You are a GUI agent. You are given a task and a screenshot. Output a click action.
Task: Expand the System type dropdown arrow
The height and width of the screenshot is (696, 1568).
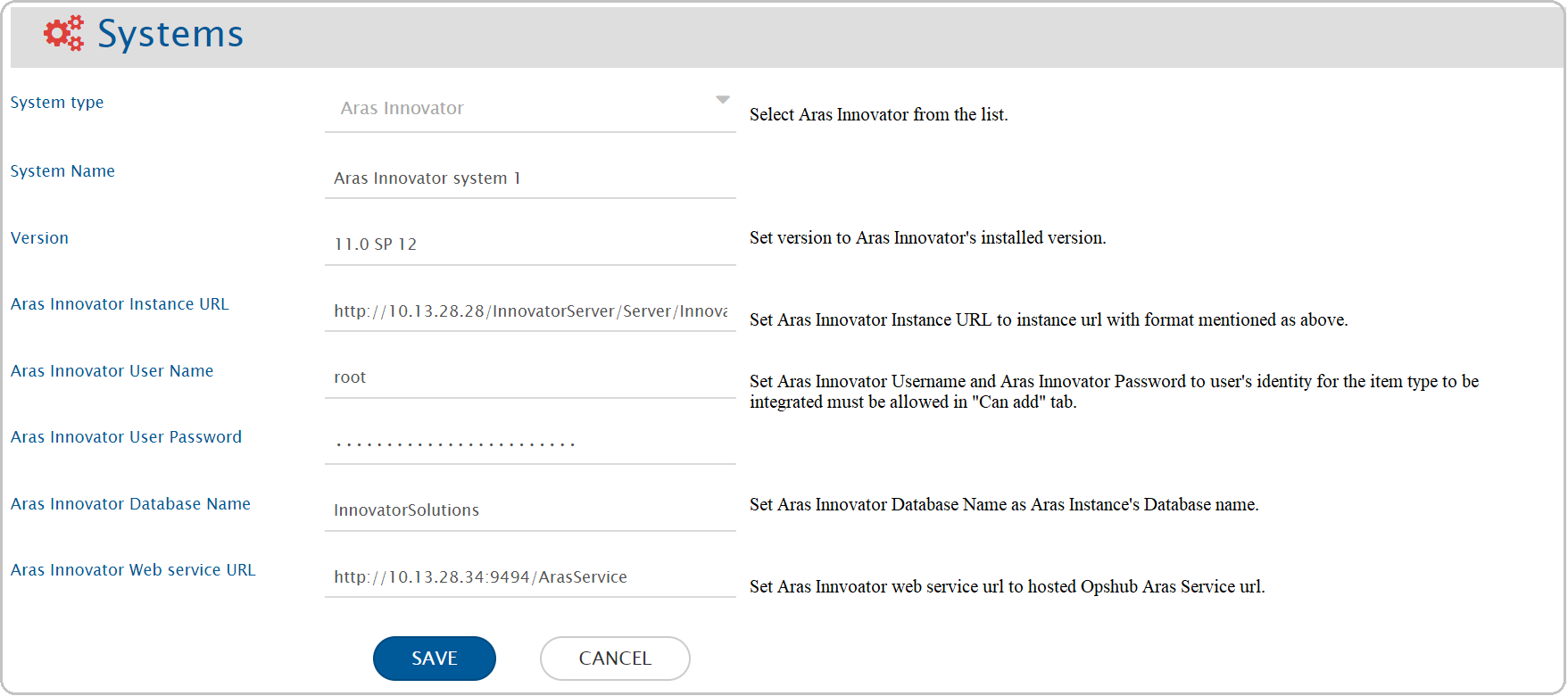point(723,100)
